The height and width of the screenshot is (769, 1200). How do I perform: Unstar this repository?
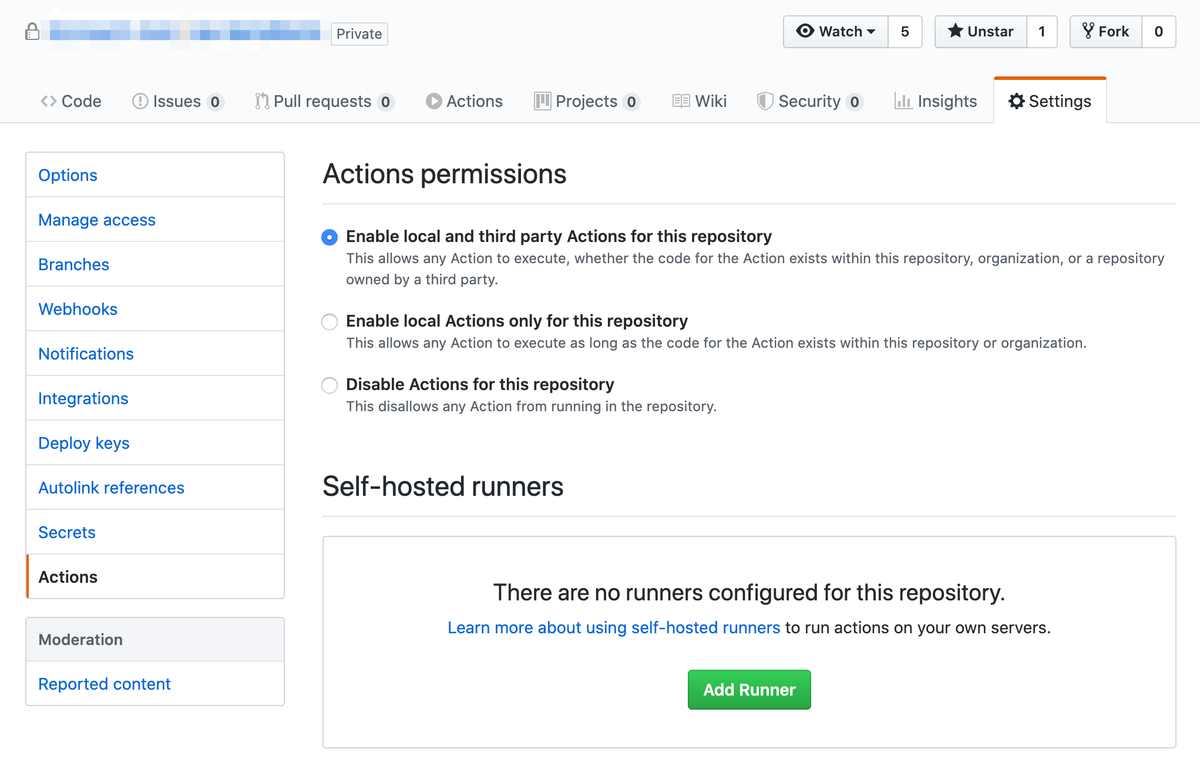coord(980,32)
